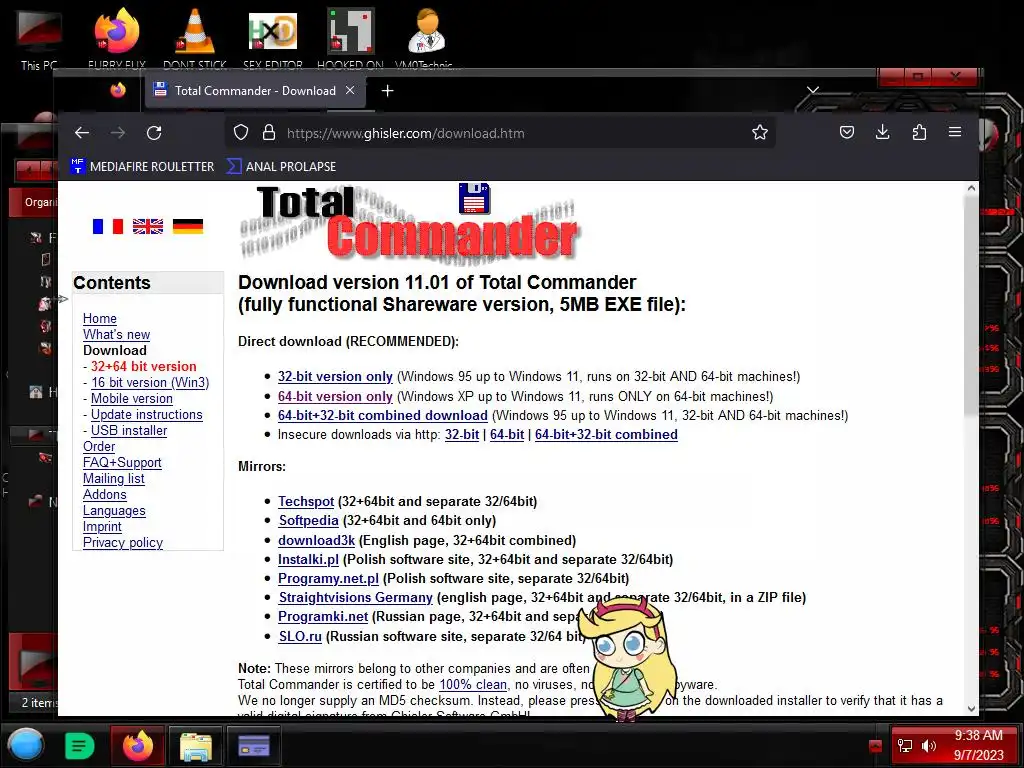Open the Techspot mirror link
This screenshot has width=1024, height=768.
coord(306,502)
